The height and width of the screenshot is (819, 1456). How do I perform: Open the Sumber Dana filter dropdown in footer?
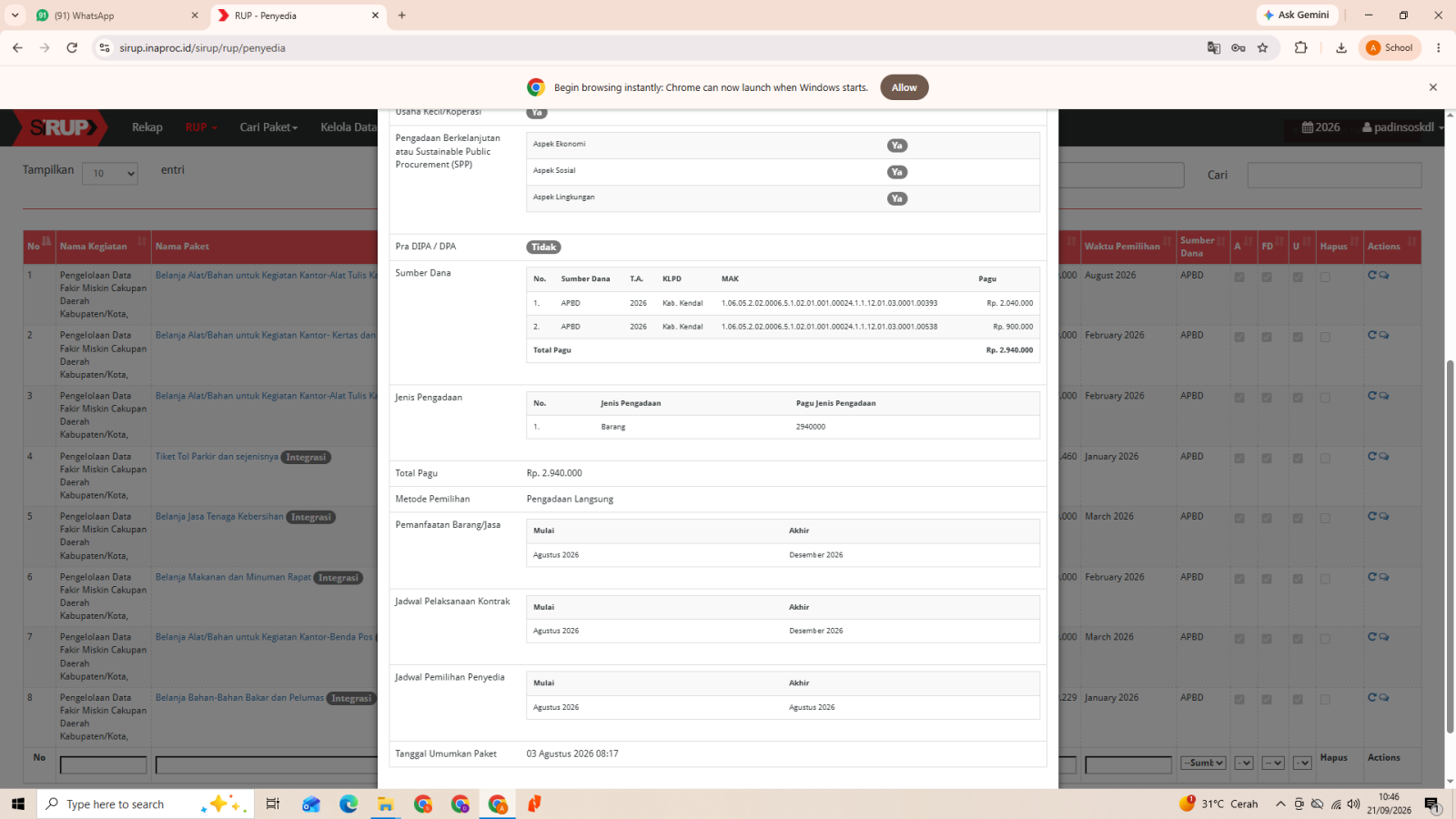pos(1203,763)
